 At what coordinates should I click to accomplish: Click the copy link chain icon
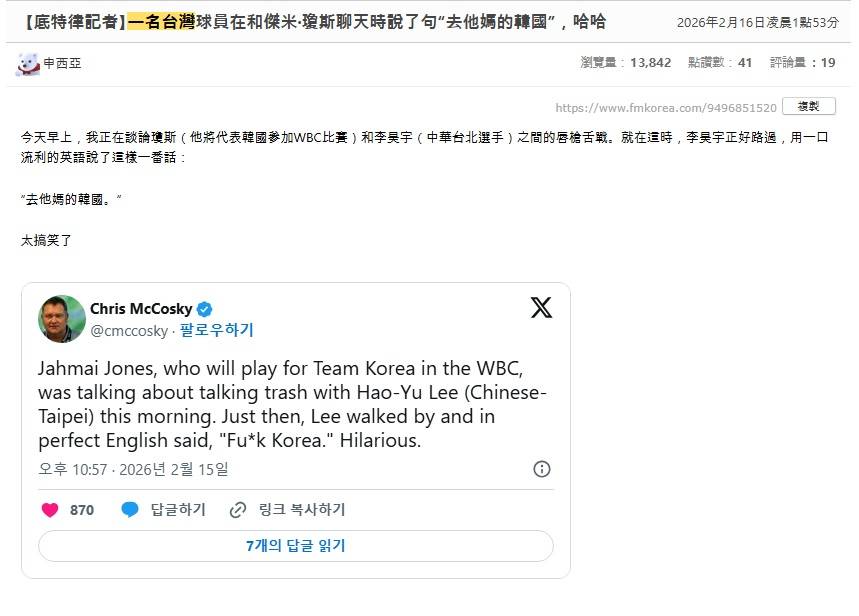point(238,510)
